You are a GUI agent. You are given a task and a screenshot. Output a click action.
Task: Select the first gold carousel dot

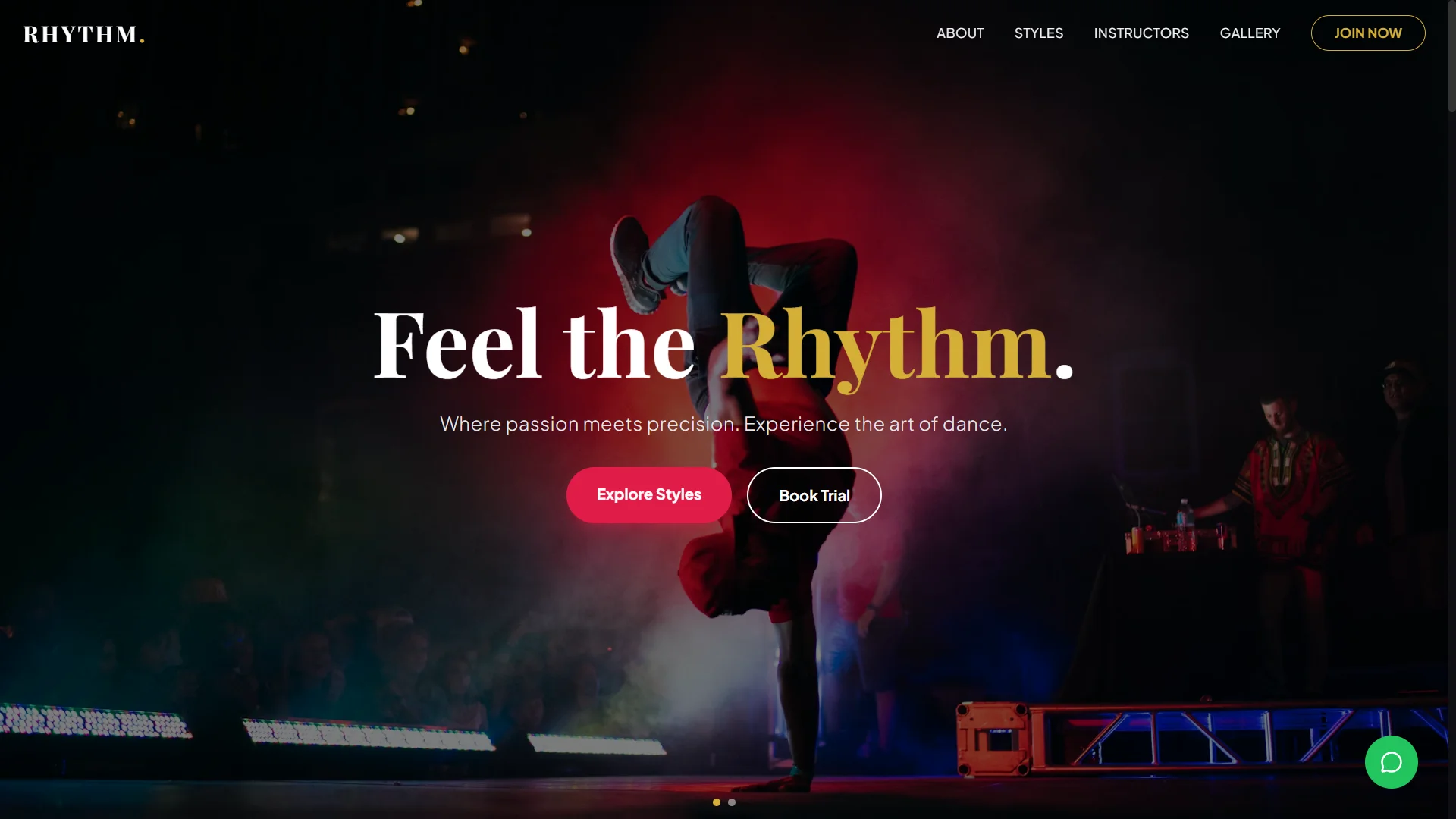717,802
